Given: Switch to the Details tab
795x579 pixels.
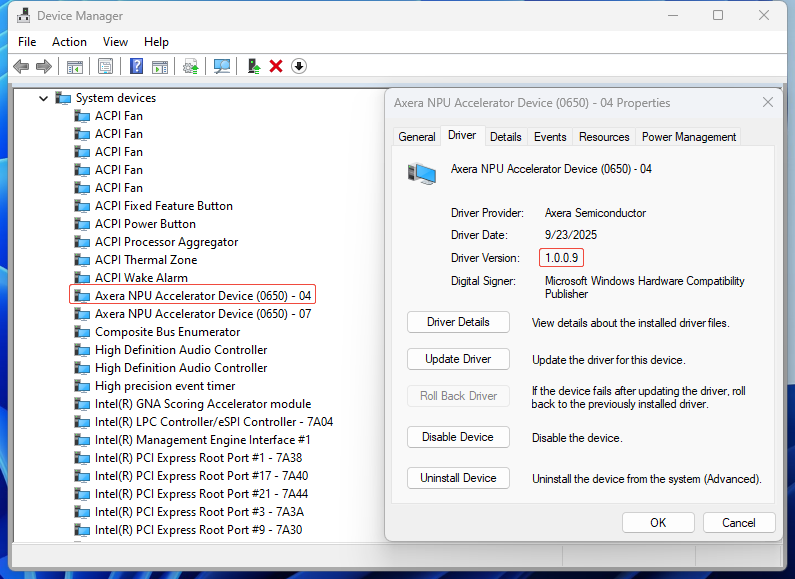Looking at the screenshot, I should (x=505, y=137).
